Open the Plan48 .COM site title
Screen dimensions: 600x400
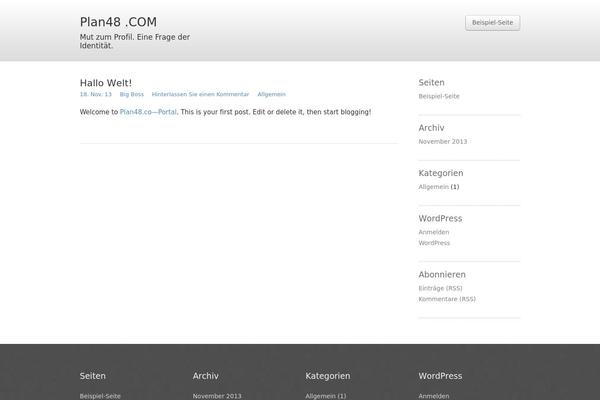pos(118,22)
